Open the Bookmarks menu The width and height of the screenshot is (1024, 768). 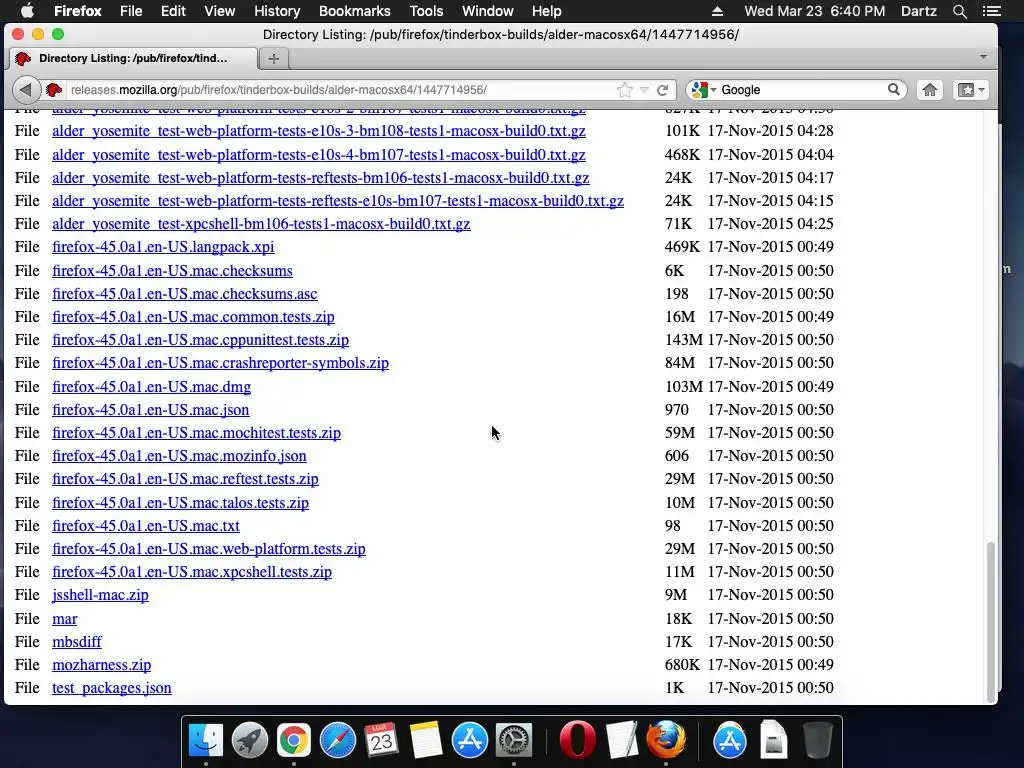(x=355, y=11)
